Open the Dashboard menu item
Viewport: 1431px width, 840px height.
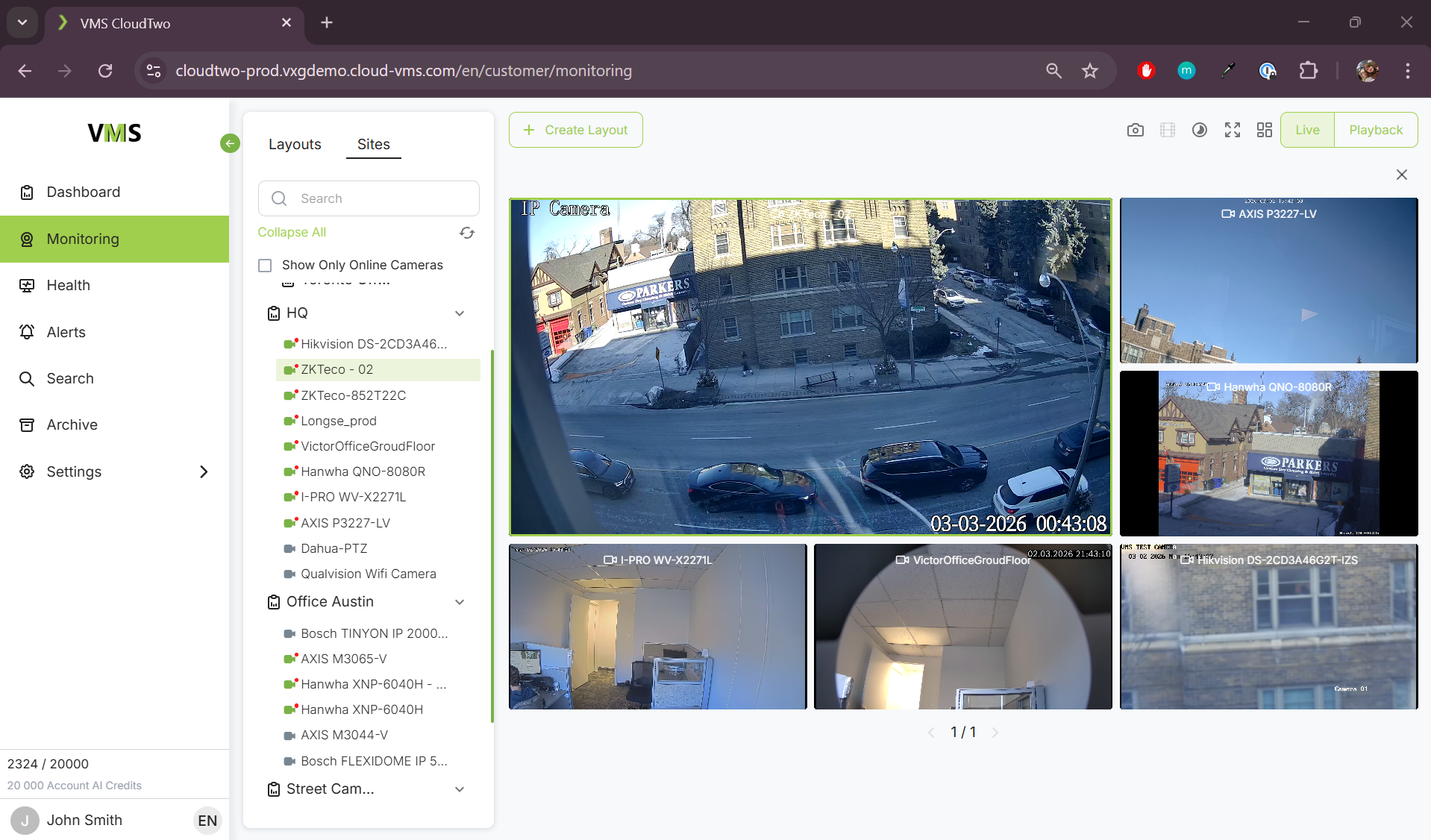83,192
